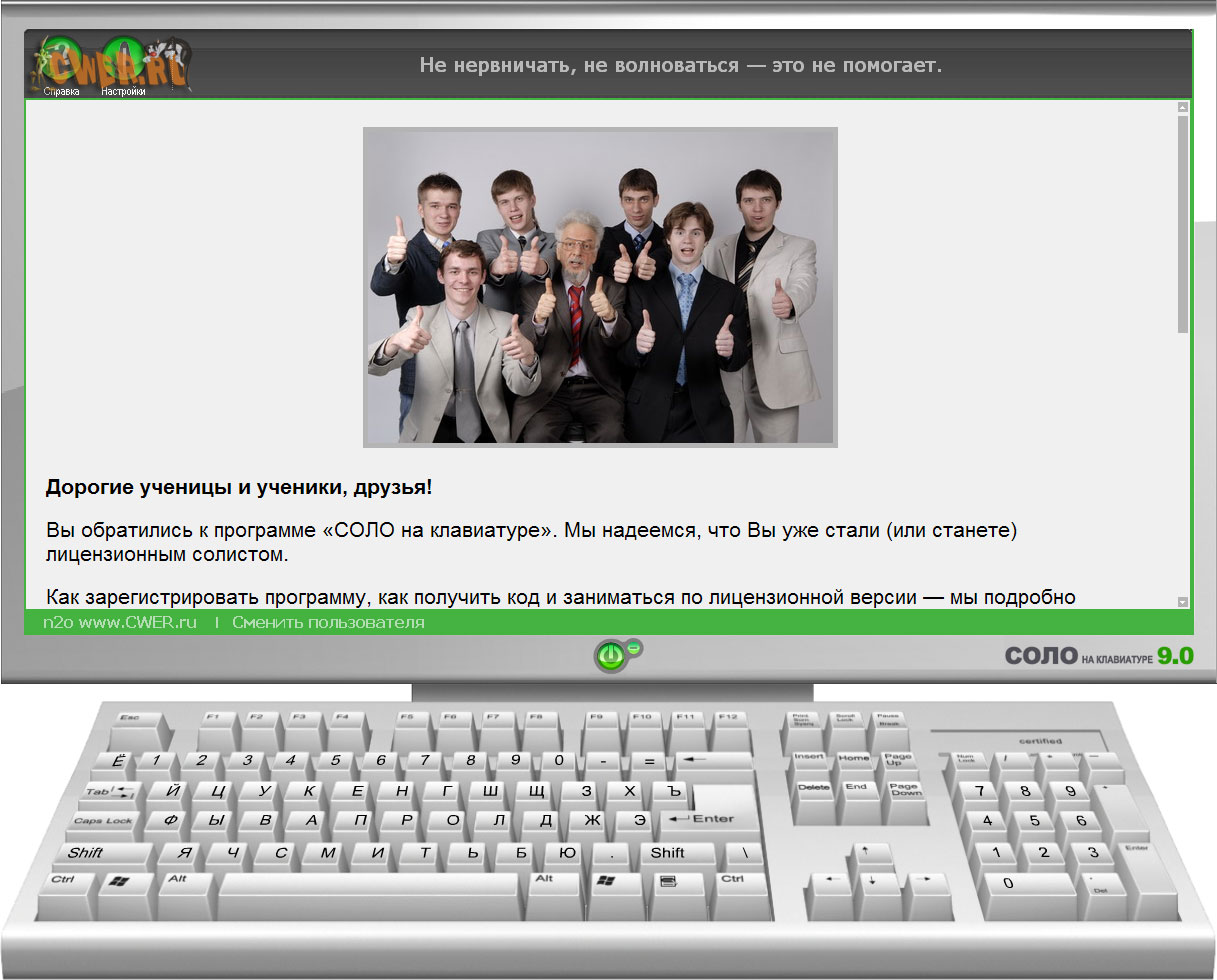
Task: Click the green power button below the screen
Action: 610,657
